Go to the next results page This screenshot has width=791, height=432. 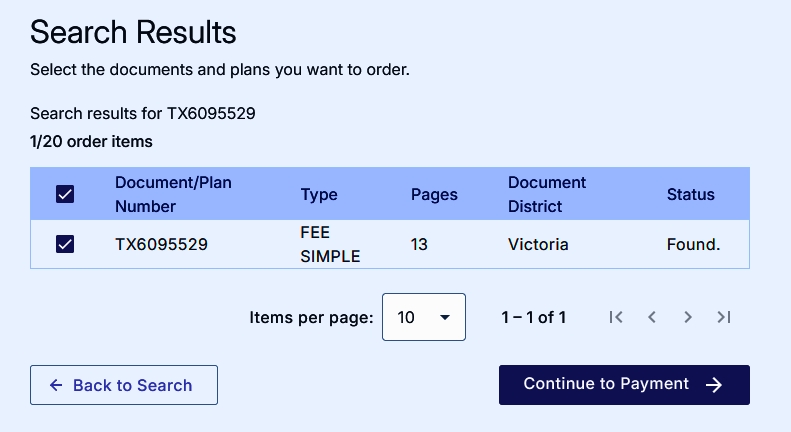click(x=688, y=317)
